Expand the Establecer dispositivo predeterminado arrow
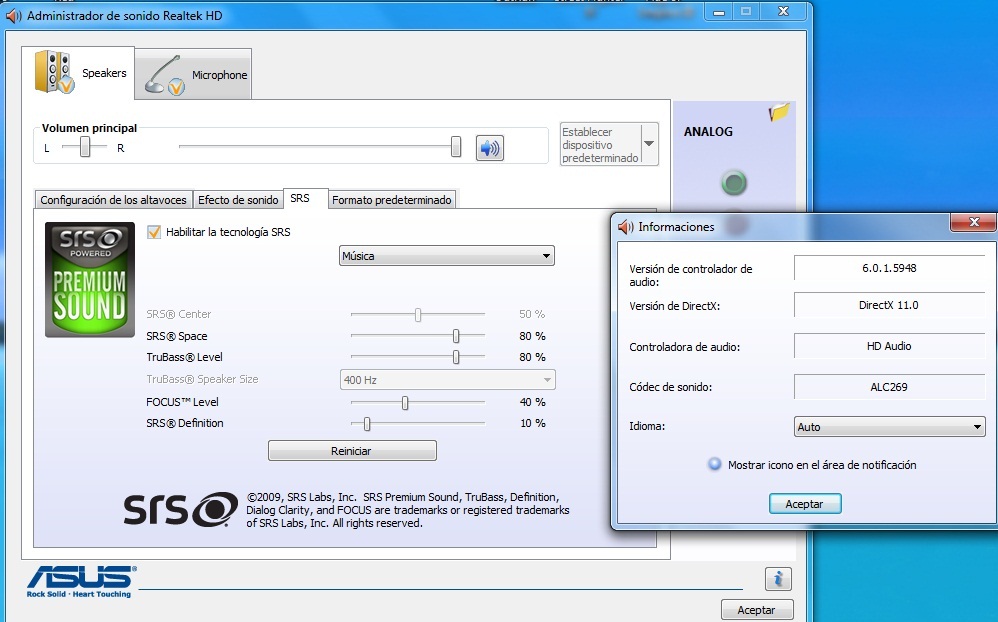The image size is (998, 622). point(649,144)
